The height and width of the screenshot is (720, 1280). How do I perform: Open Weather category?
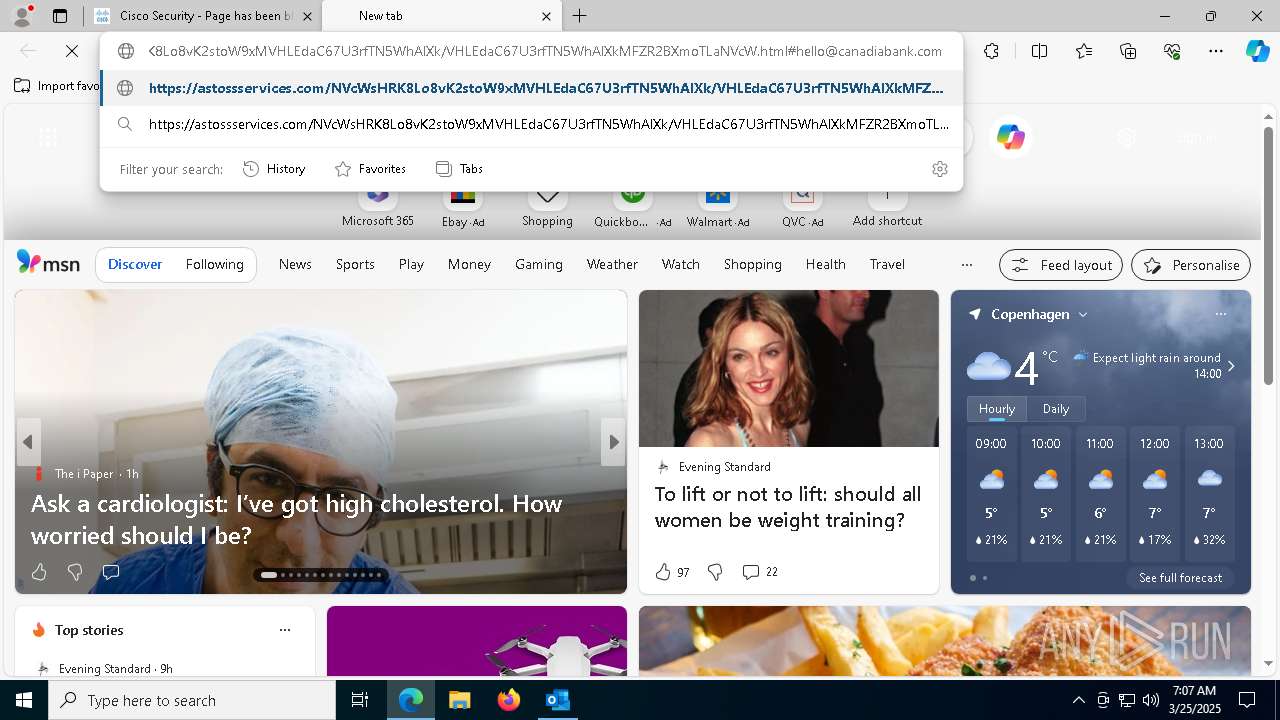[612, 265]
